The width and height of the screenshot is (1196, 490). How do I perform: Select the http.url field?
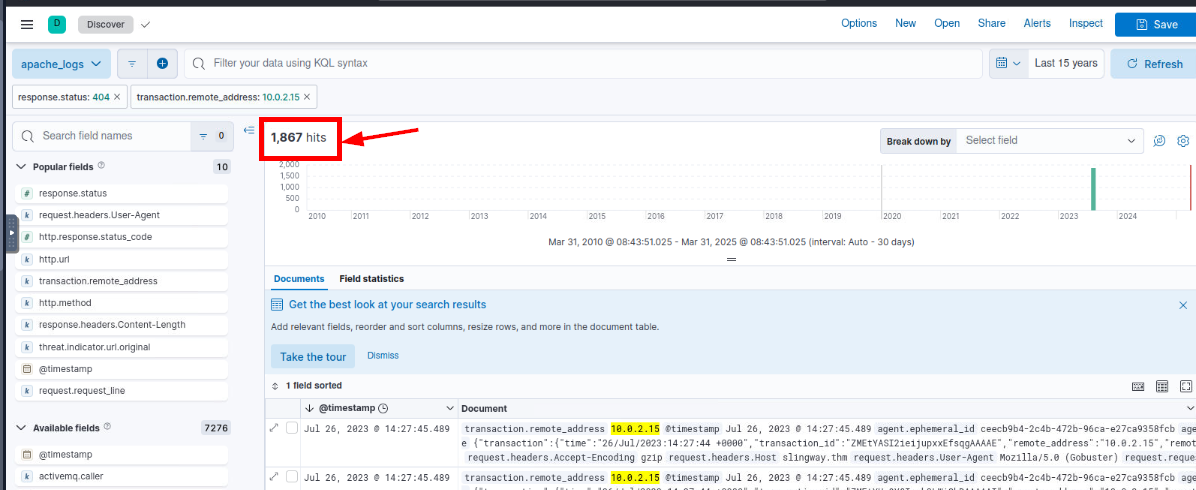[122, 259]
